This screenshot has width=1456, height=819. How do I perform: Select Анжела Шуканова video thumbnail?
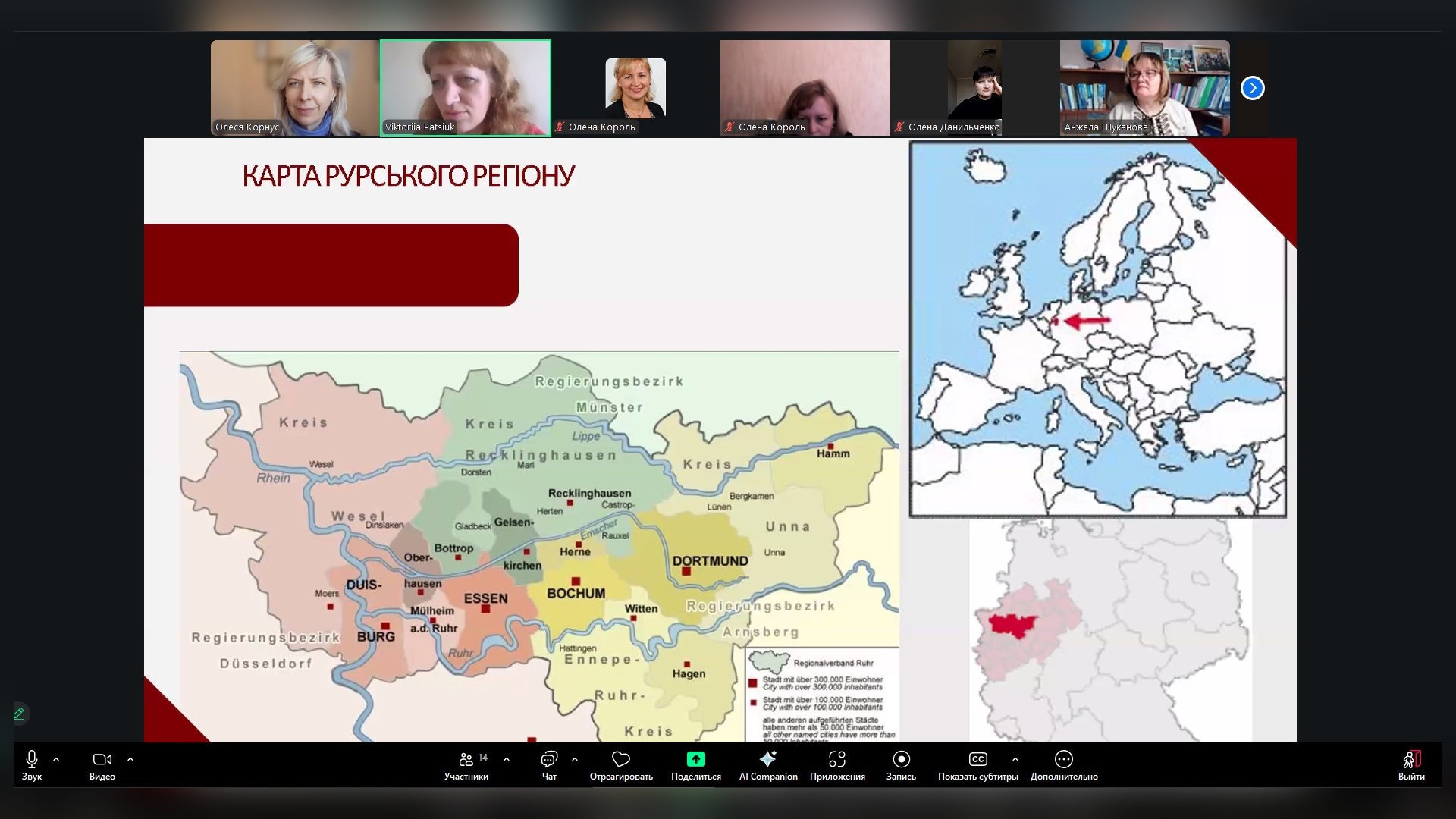click(x=1144, y=87)
